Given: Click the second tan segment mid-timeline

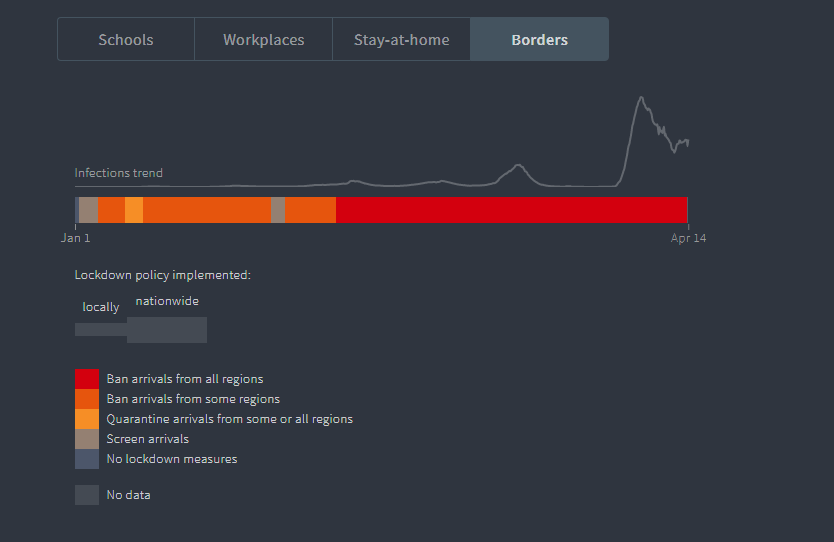Looking at the screenshot, I should [278, 210].
